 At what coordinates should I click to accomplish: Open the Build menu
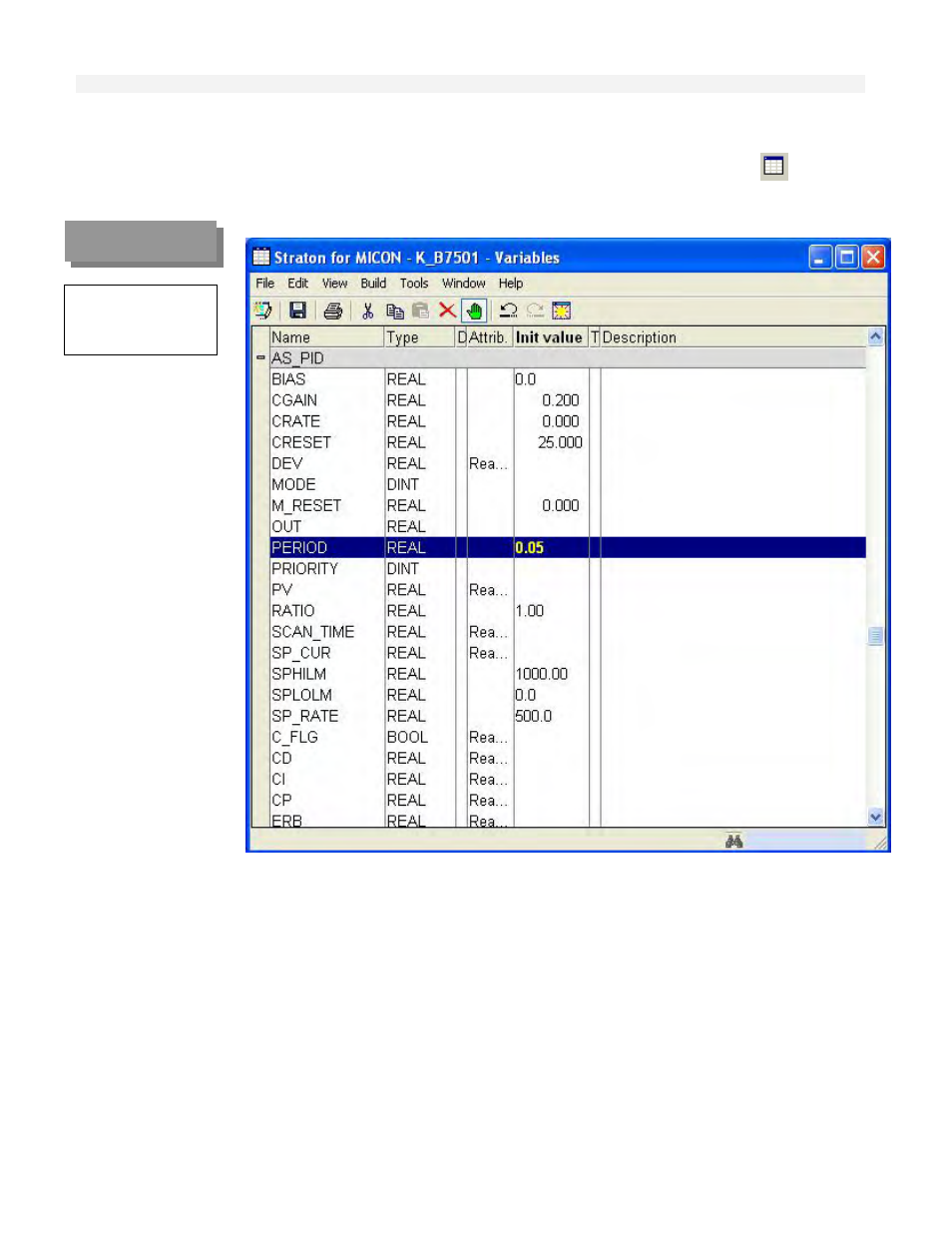click(x=373, y=284)
